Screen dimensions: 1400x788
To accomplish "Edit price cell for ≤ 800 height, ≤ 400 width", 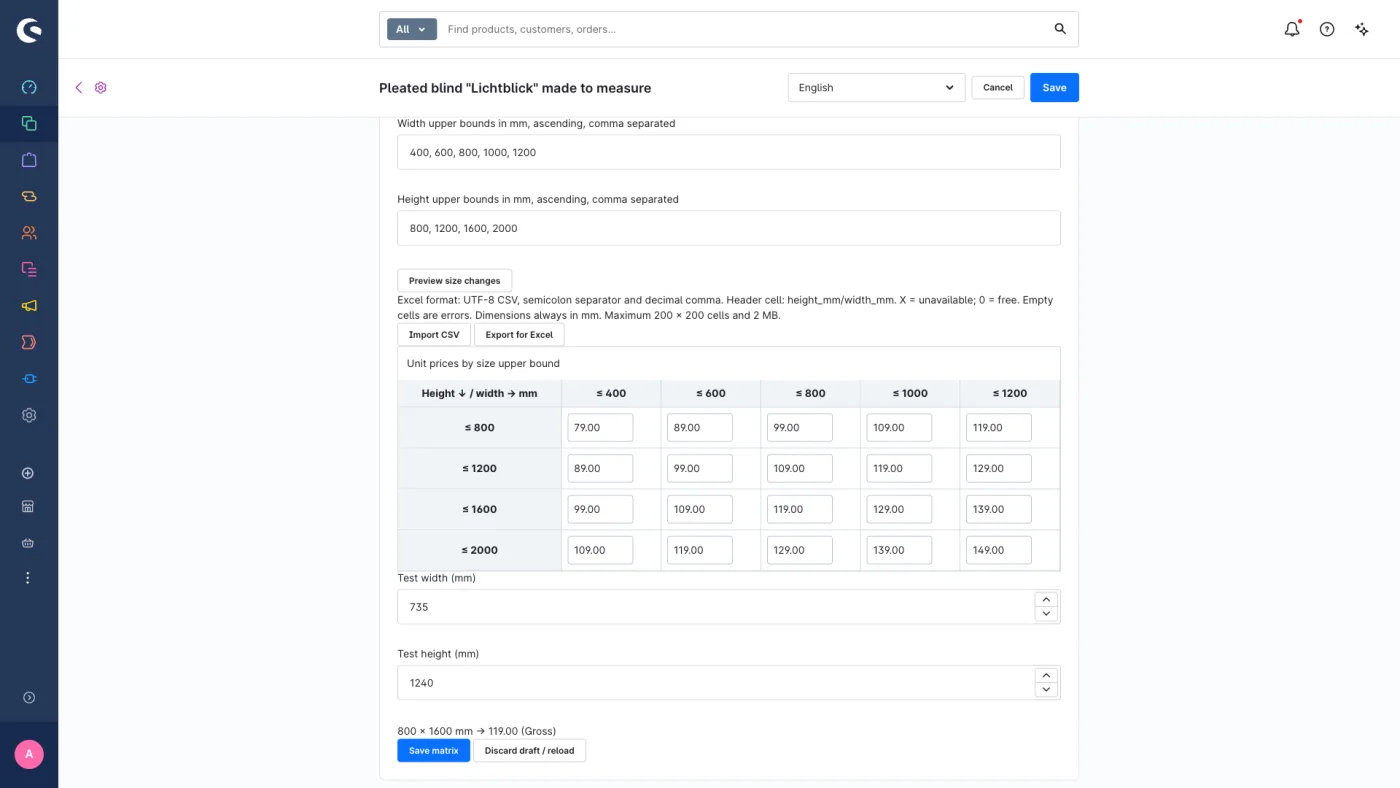I will [600, 428].
